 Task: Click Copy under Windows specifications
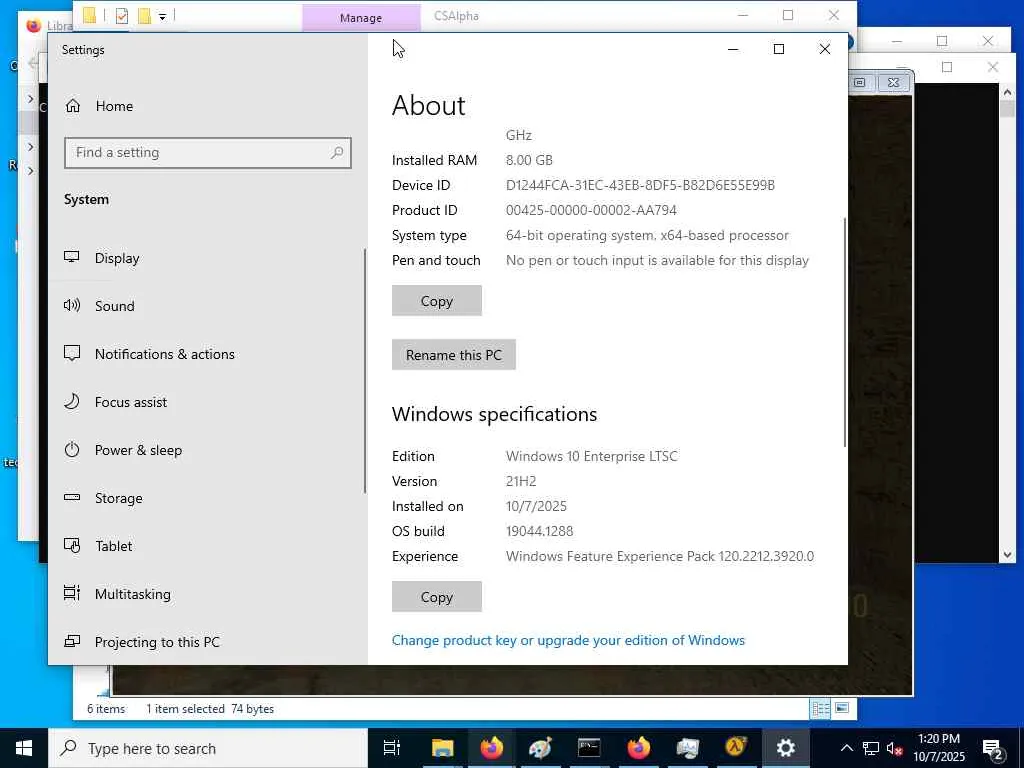click(437, 597)
